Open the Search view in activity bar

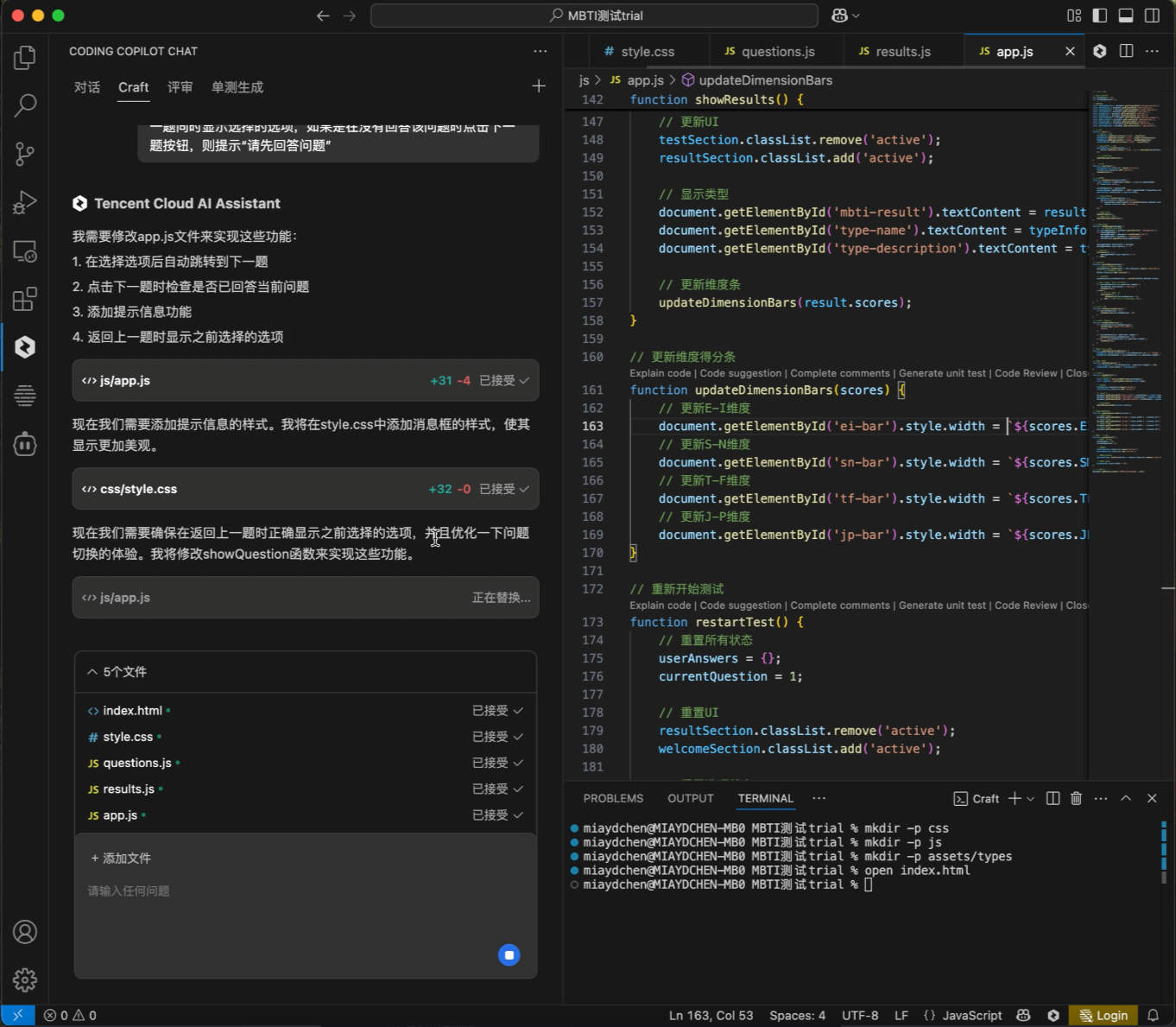[25, 105]
